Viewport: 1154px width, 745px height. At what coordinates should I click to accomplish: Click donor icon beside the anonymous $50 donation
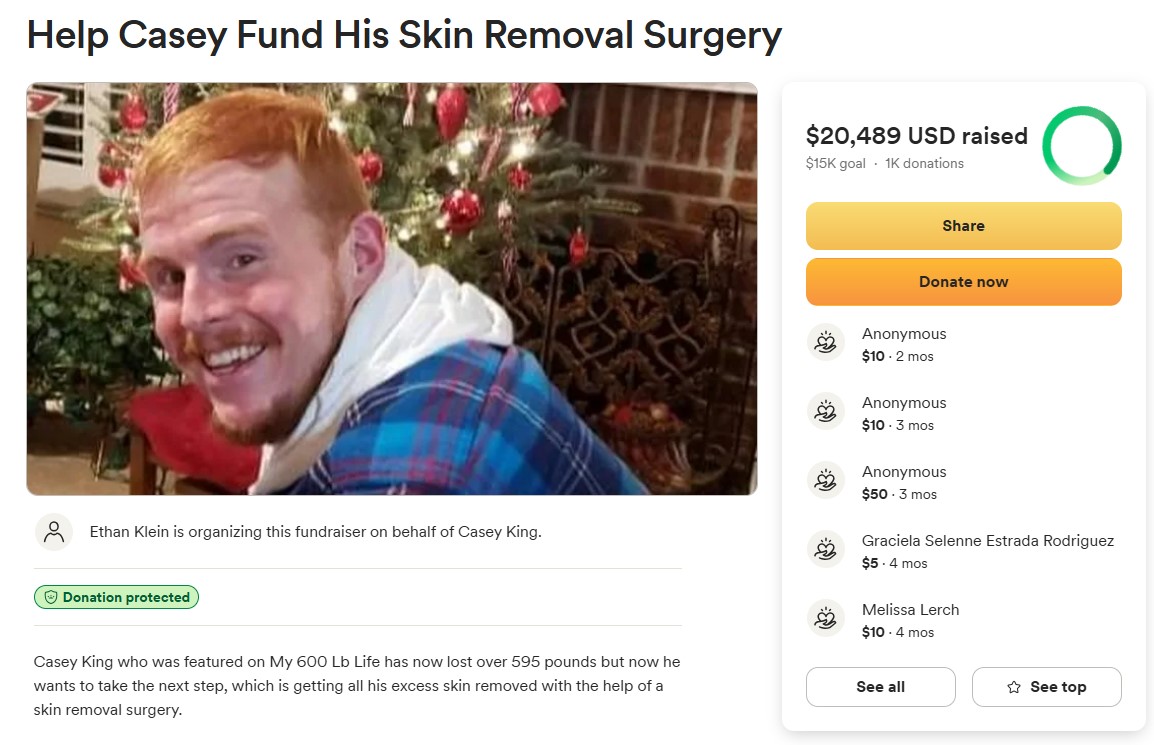[x=826, y=481]
